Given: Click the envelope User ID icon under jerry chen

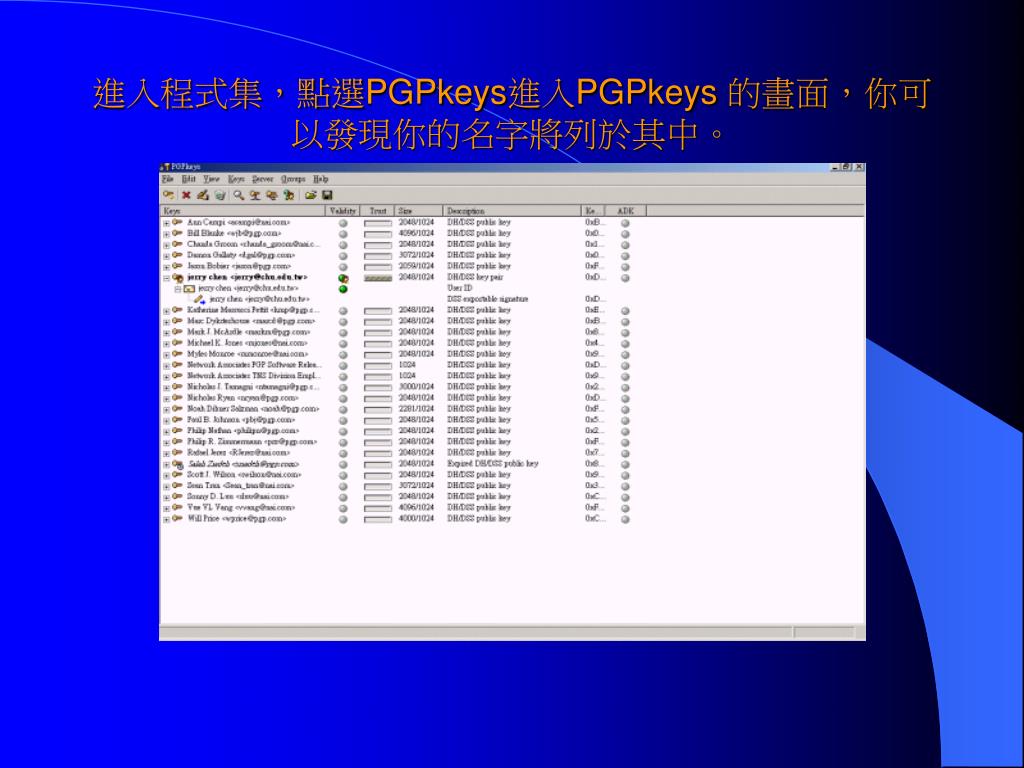Looking at the screenshot, I should pos(189,289).
